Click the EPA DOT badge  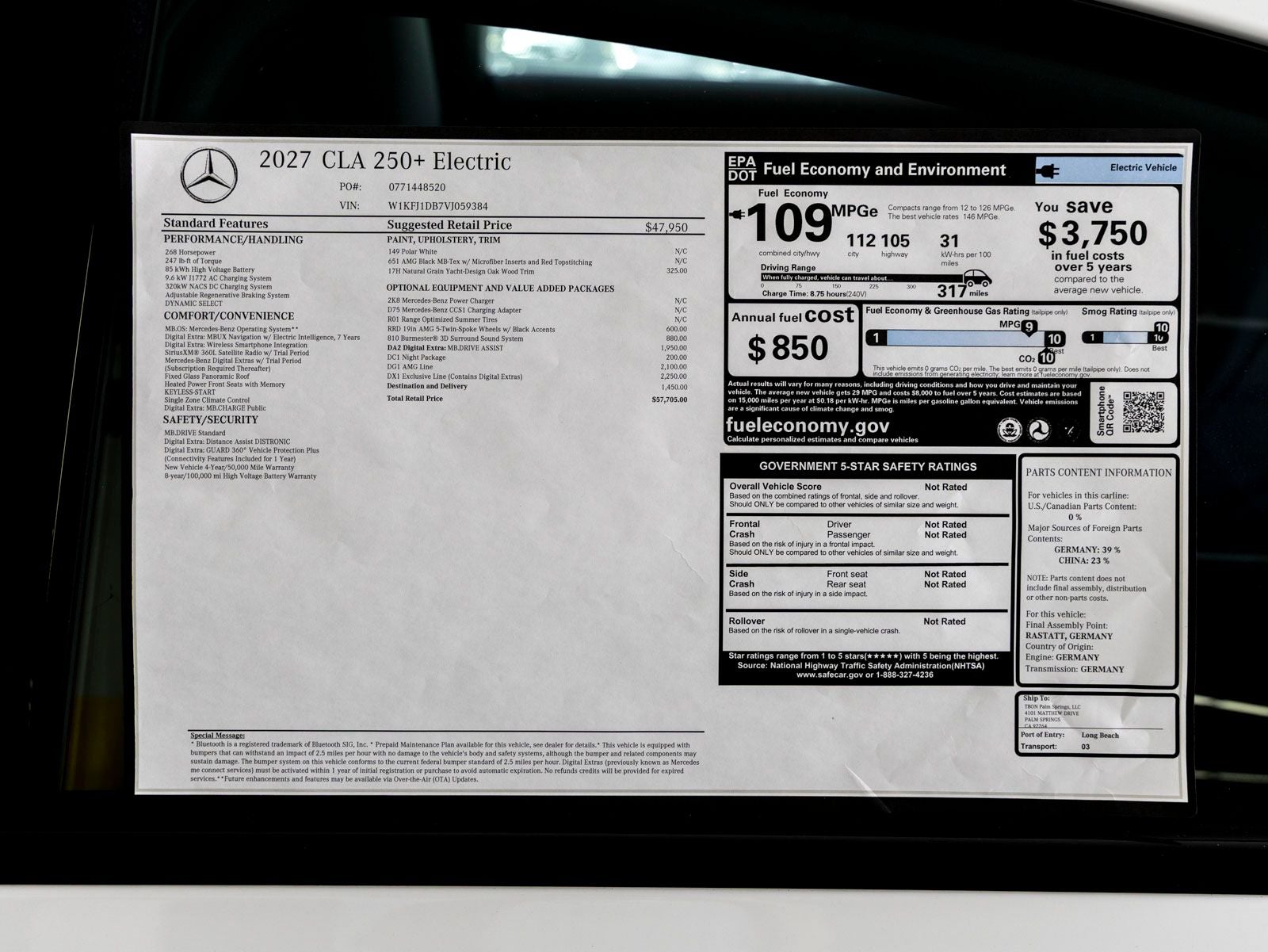(742, 169)
